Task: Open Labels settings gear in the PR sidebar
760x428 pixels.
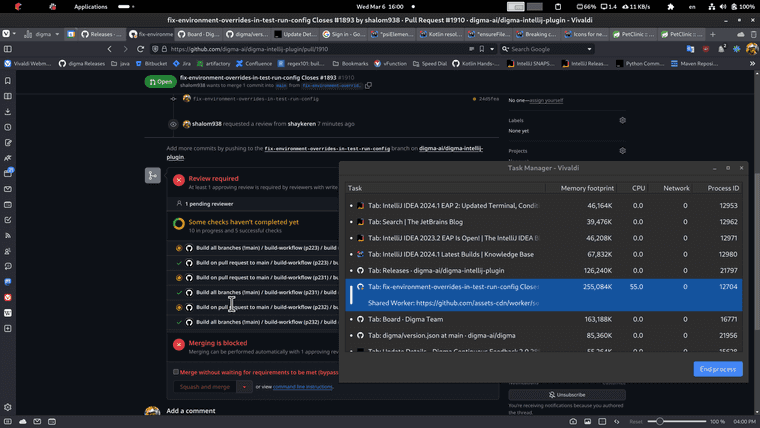Action: pyautogui.click(x=622, y=120)
